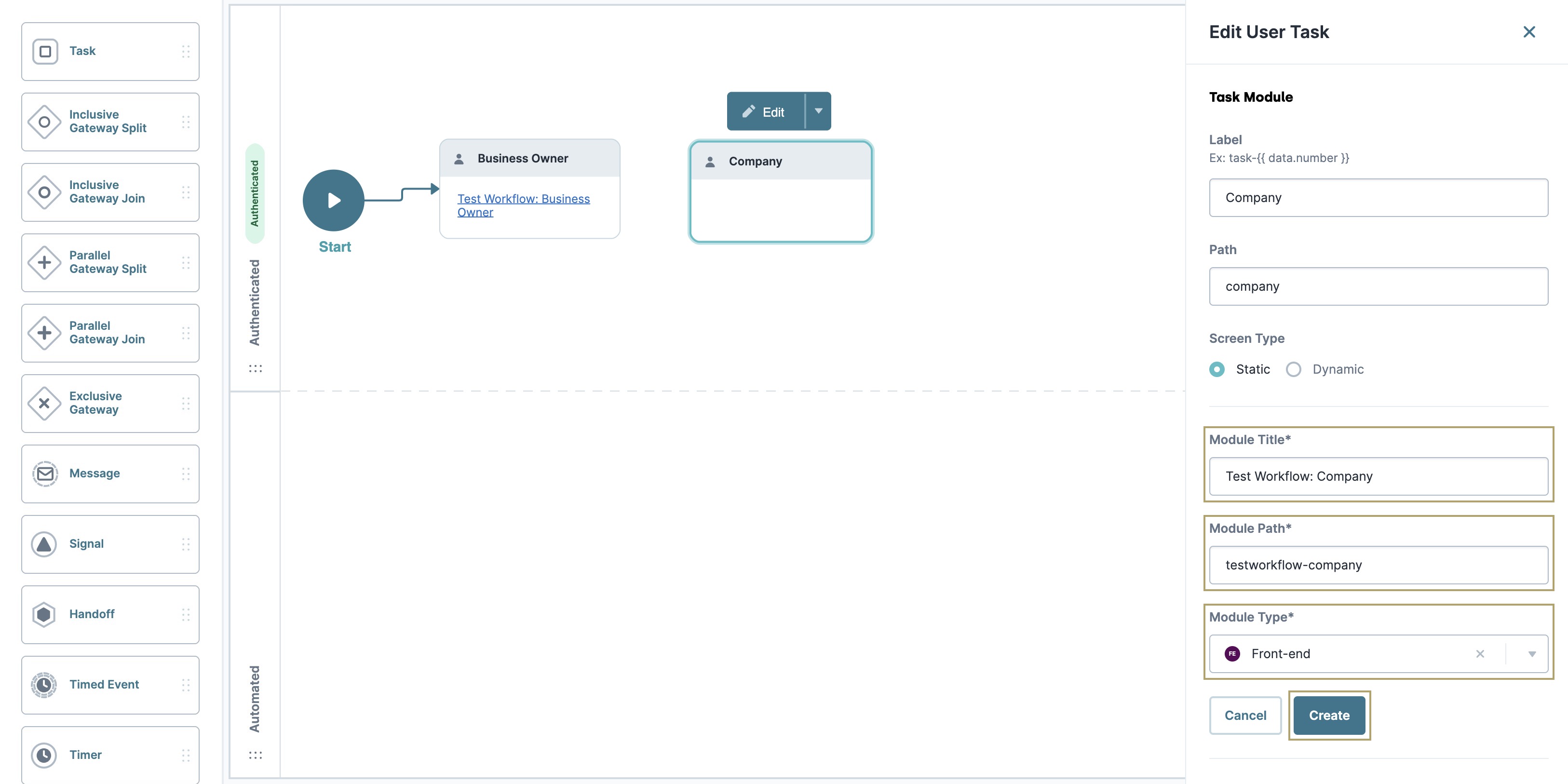
Task: Click the gray Authenticated lane label
Action: [255, 302]
